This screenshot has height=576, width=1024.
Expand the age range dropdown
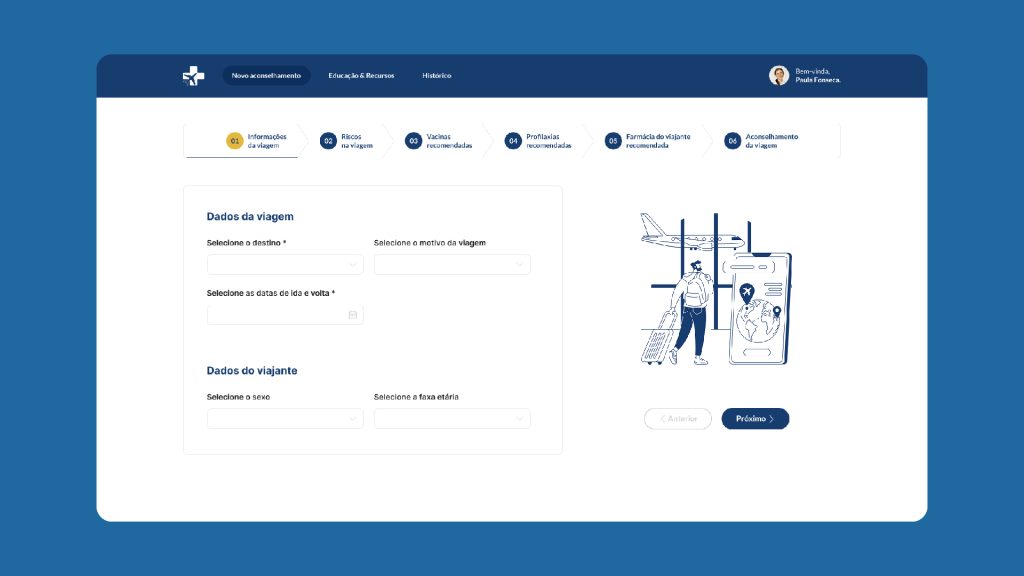pos(452,419)
